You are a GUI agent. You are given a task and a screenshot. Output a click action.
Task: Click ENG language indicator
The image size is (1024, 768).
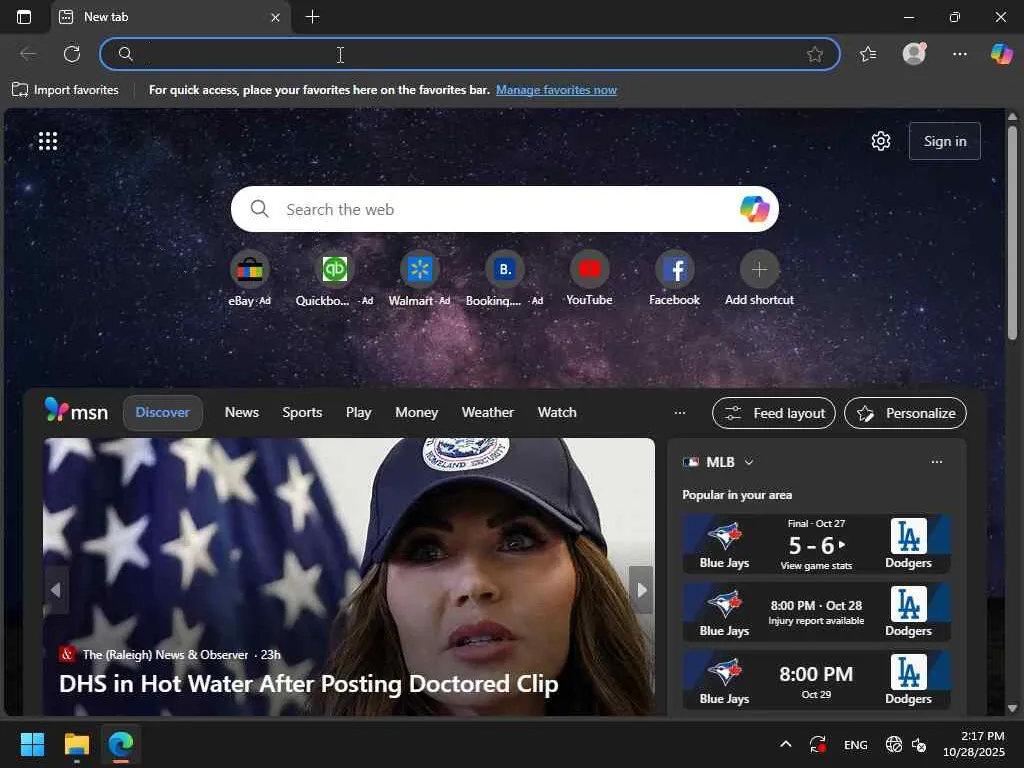tap(856, 744)
